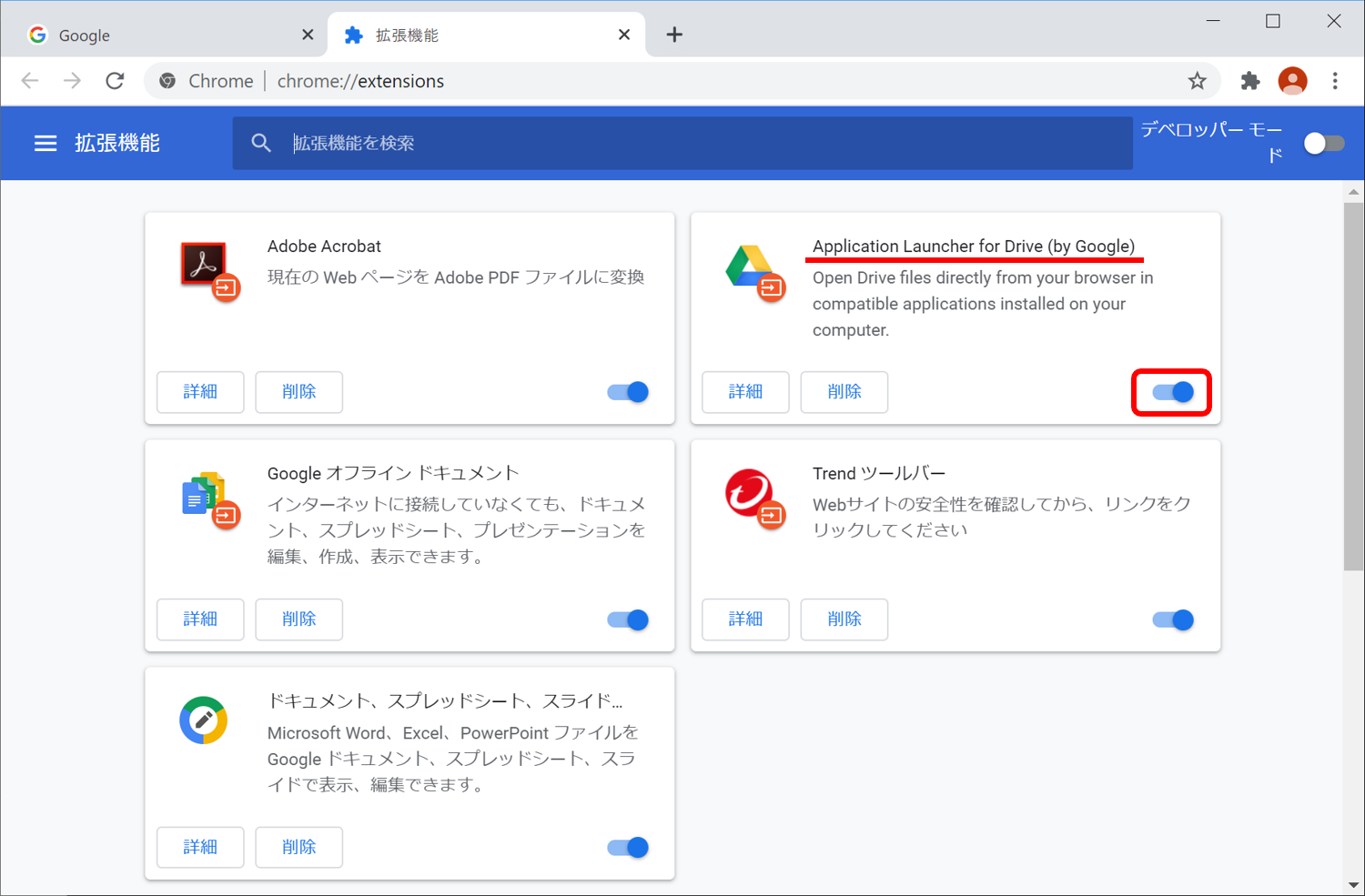Screen dimensions: 1365x896
Task: Click 削除 for ドキュメント、スプレッドシート extension
Action: [x=299, y=847]
